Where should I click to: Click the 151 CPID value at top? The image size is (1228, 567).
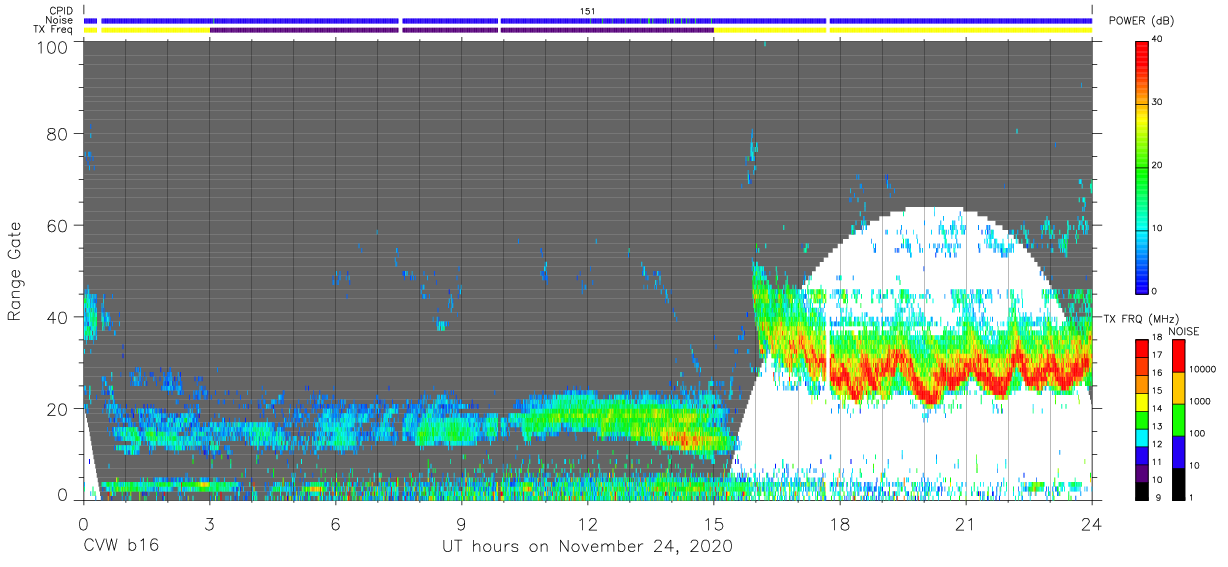click(x=588, y=11)
